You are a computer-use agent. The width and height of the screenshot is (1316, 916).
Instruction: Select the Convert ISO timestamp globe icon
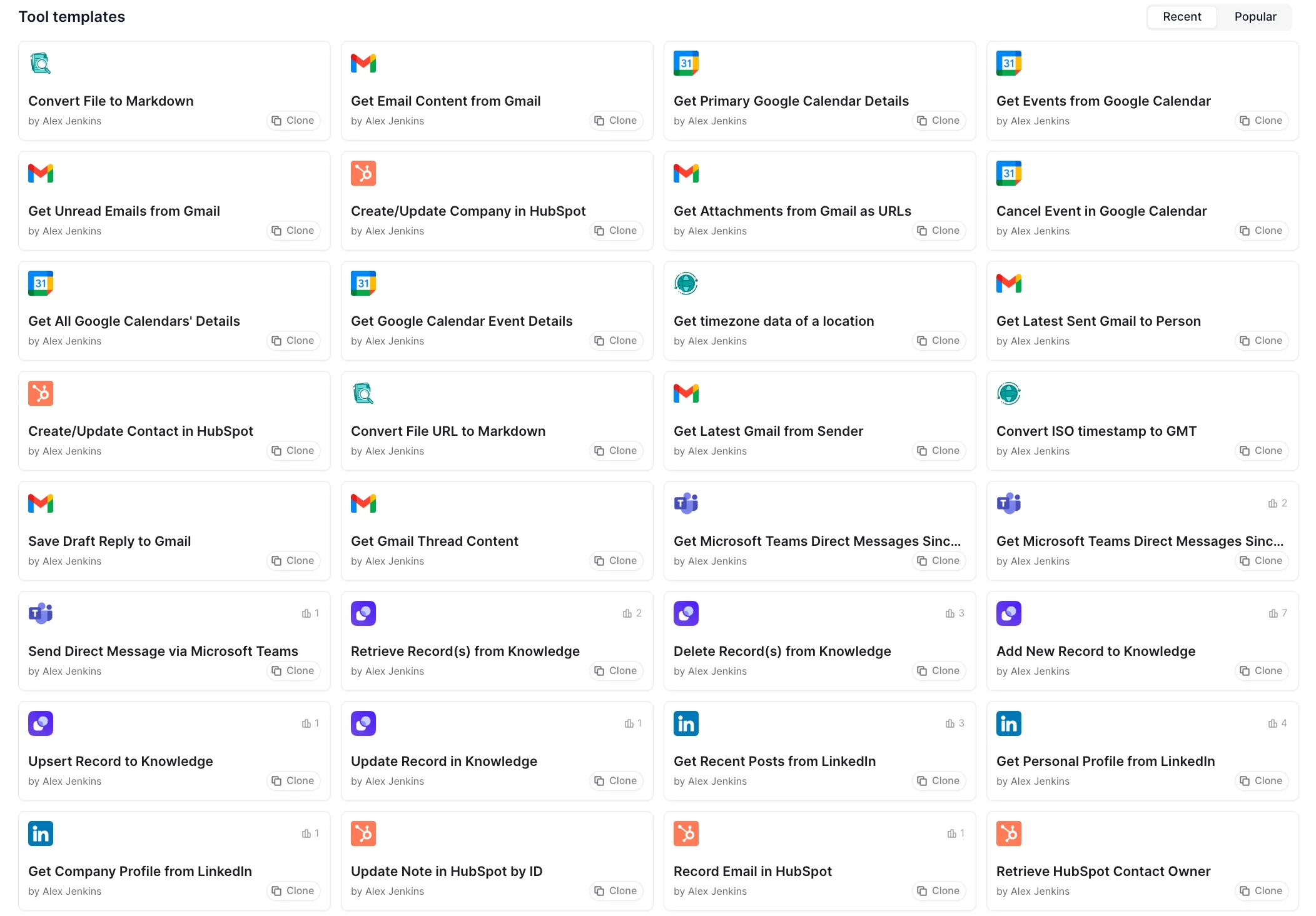click(1009, 393)
